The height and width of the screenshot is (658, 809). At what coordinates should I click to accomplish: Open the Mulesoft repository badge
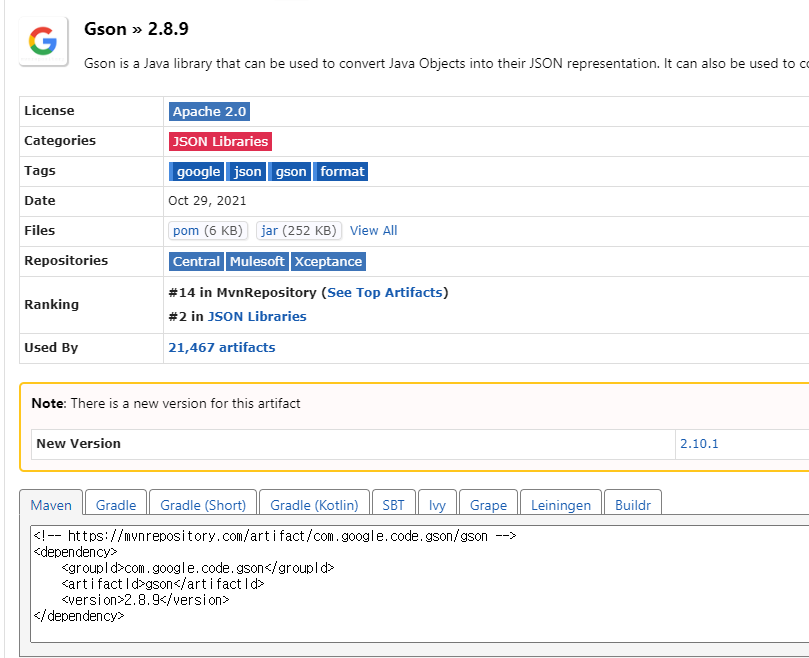[x=257, y=262]
